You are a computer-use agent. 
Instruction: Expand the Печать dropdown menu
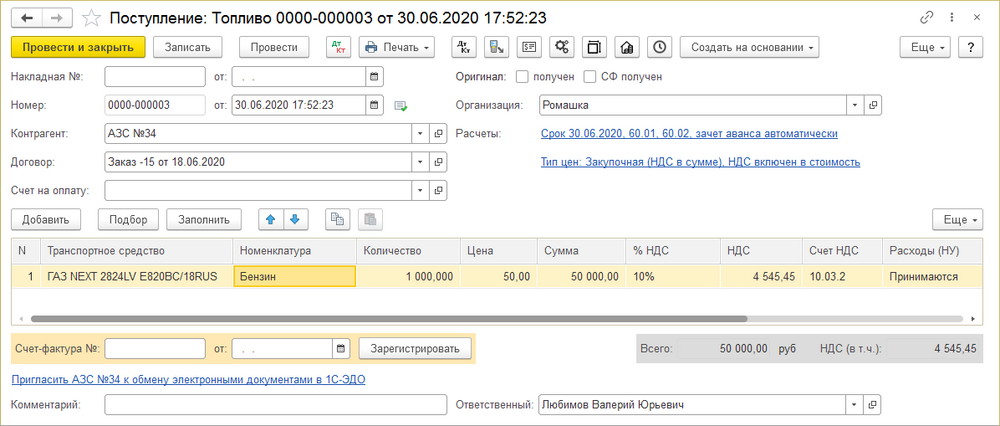(397, 47)
